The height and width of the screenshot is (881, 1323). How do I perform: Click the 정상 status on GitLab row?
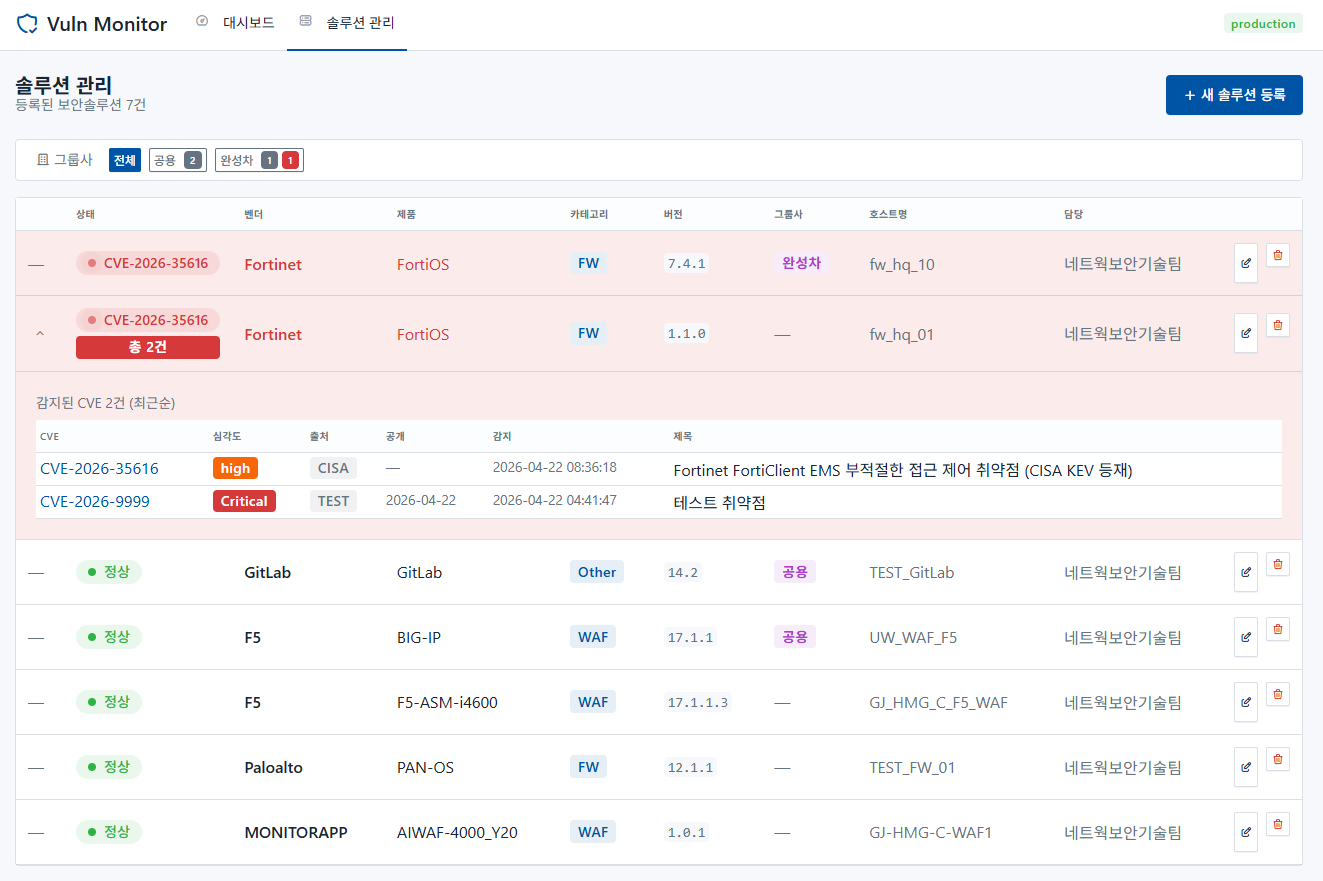point(109,572)
